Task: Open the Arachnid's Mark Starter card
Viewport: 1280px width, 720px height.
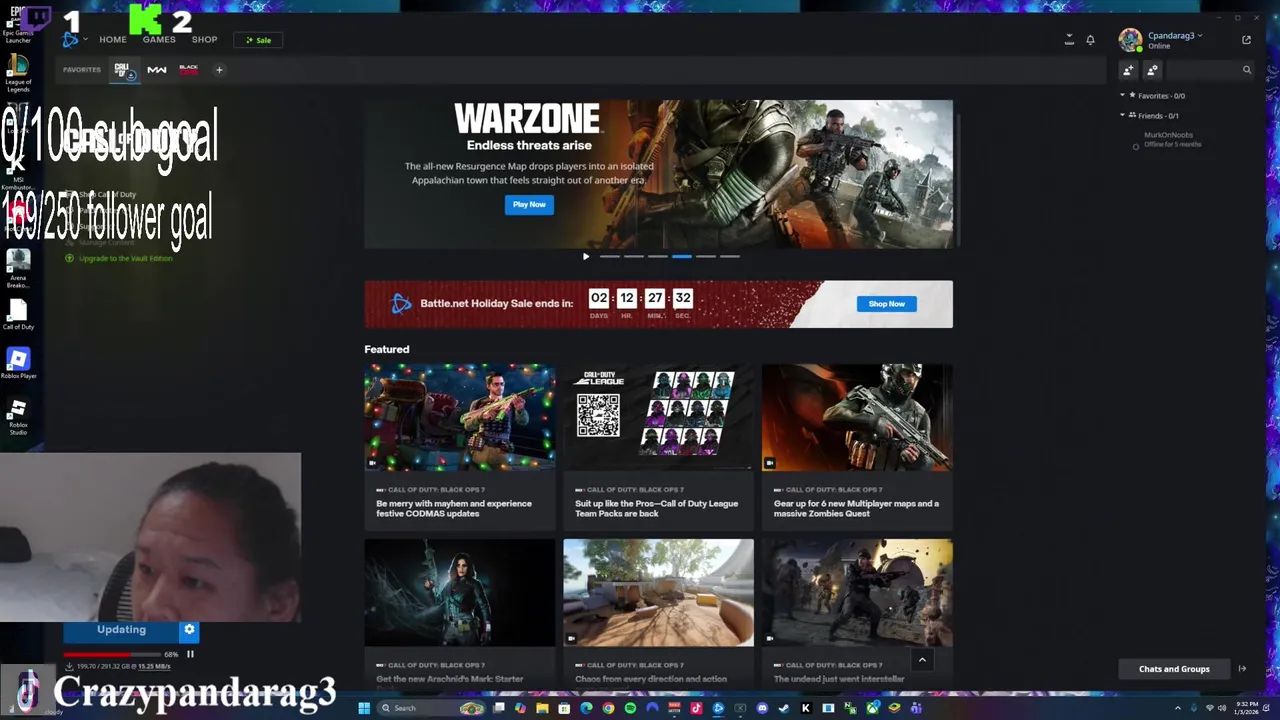Action: (x=459, y=613)
